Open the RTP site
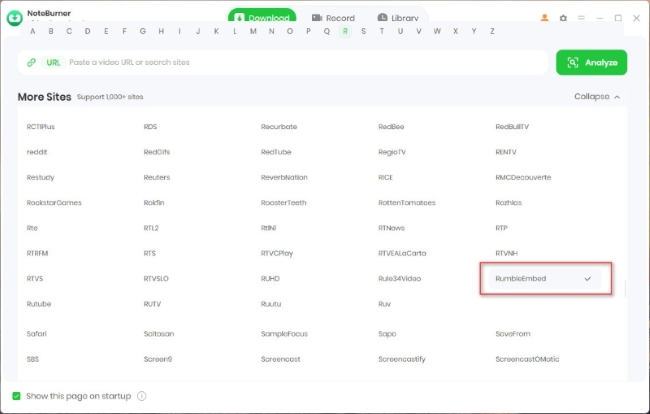This screenshot has width=650, height=414. (x=501, y=228)
